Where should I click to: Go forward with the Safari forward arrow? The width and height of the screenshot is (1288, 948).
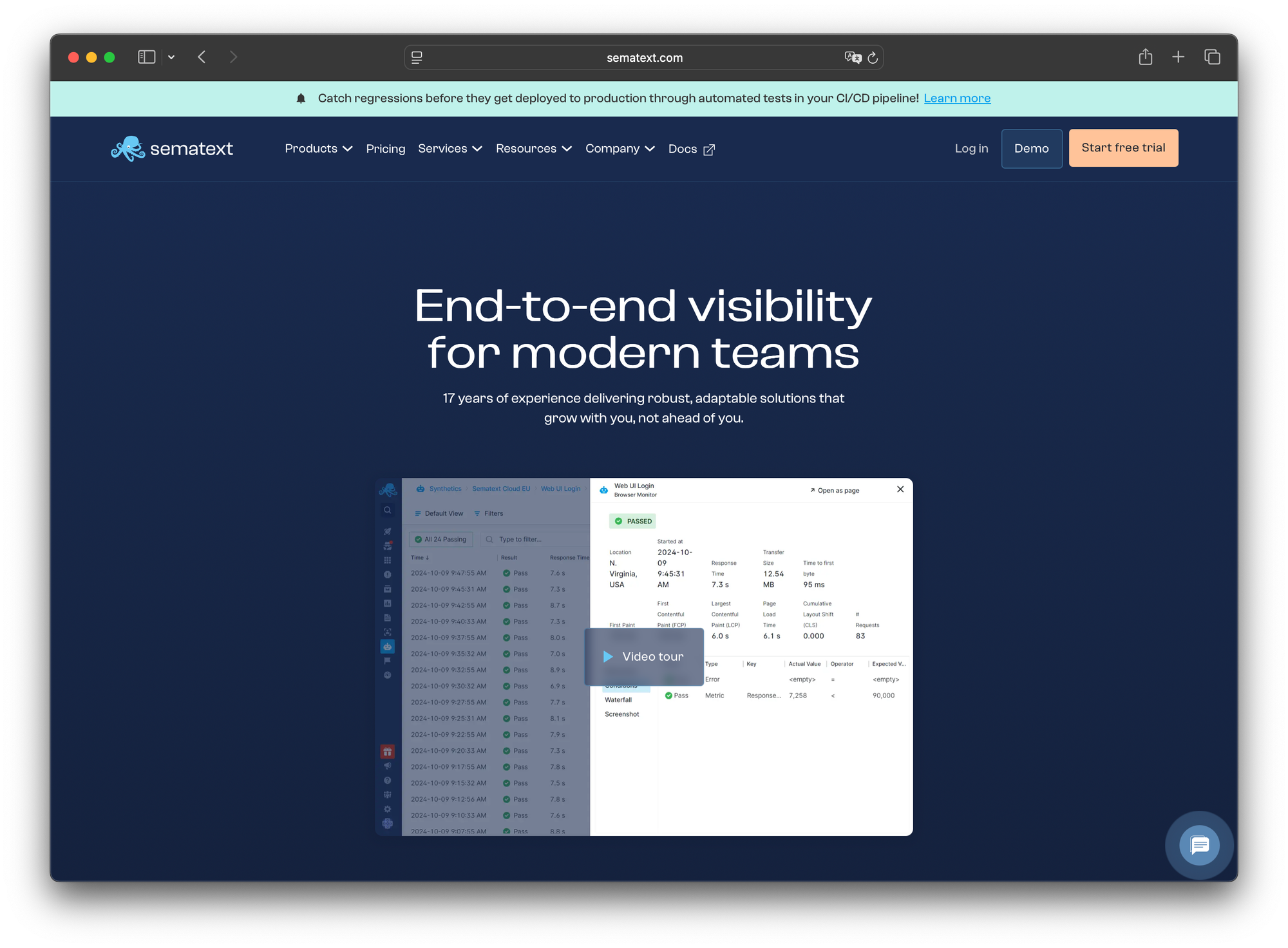click(x=233, y=57)
